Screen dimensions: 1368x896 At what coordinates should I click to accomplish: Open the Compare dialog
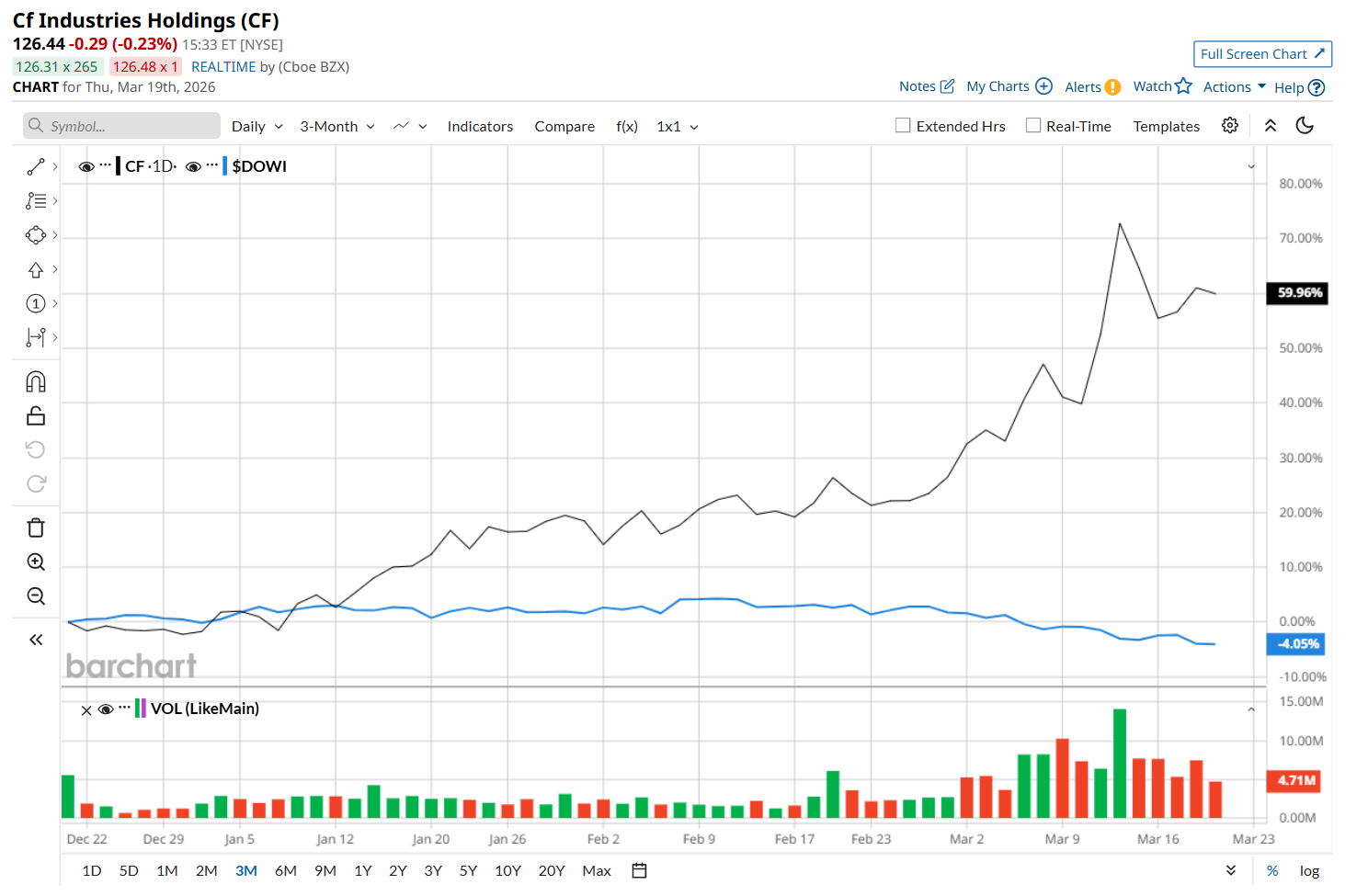[x=564, y=126]
